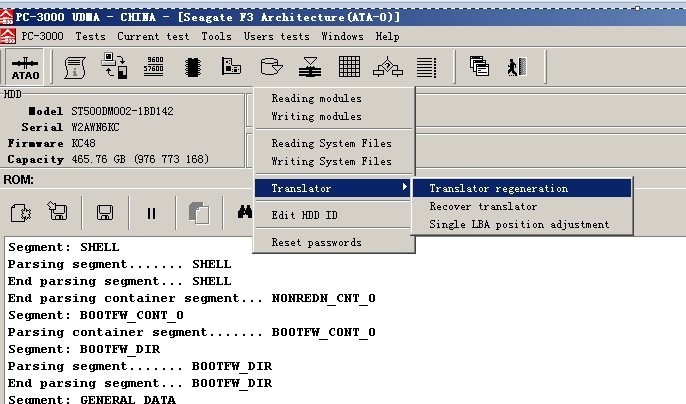
Task: Open the Tools menu
Action: (217, 36)
